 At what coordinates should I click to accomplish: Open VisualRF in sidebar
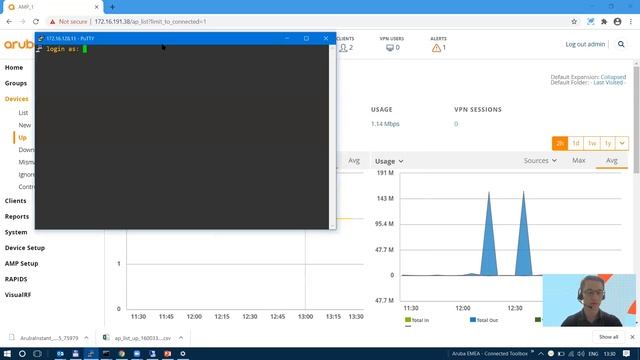pos(18,295)
